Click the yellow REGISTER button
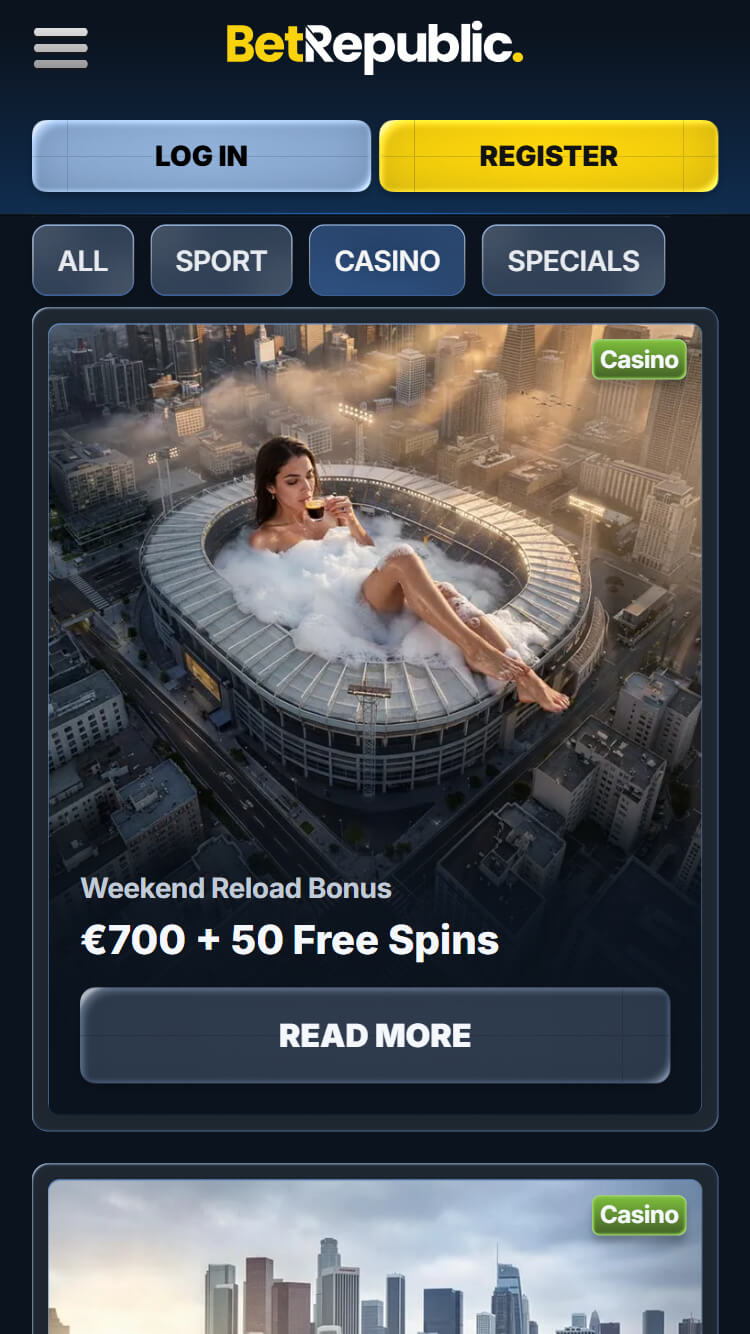This screenshot has height=1334, width=750. 548,156
